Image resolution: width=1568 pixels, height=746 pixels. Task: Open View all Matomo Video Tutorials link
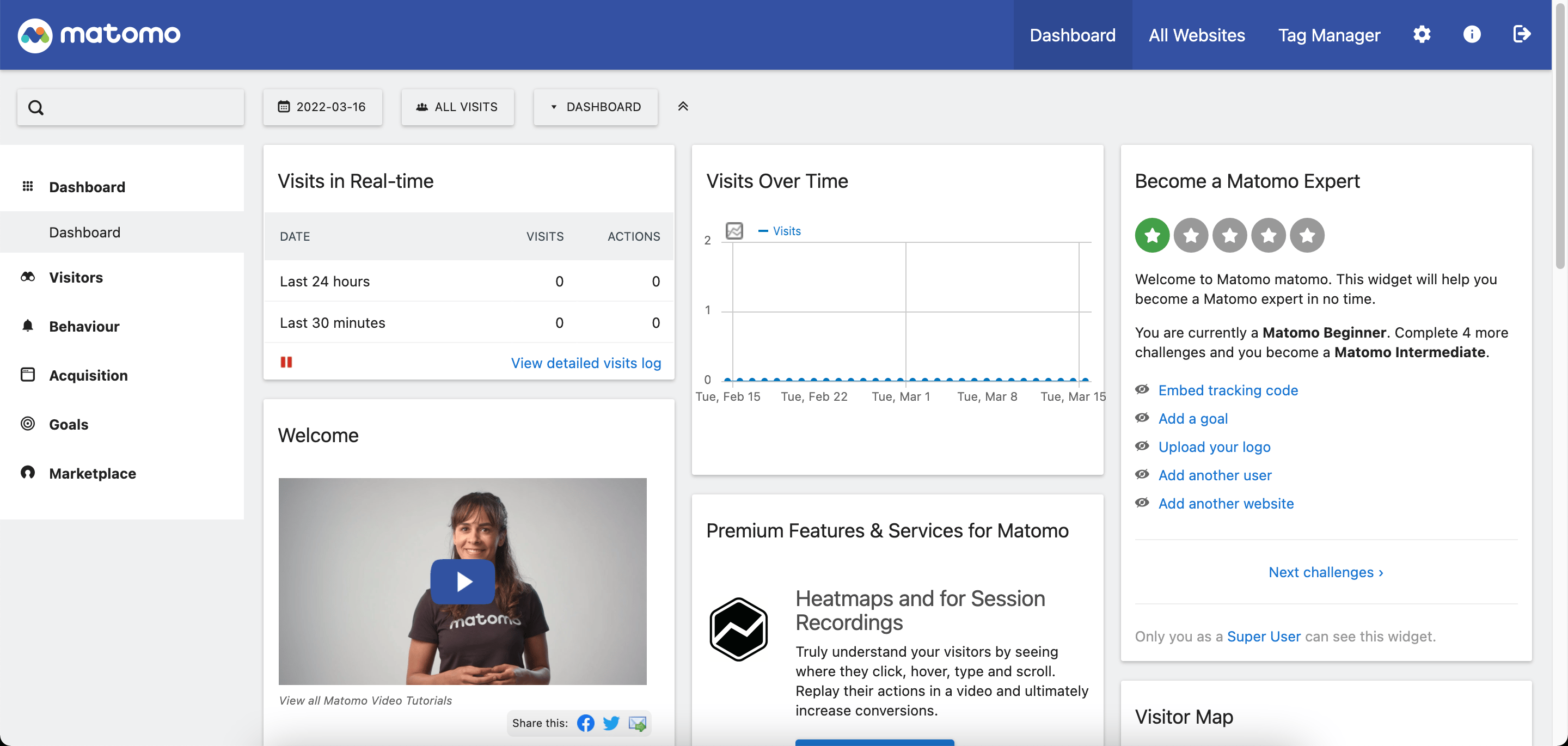point(365,700)
